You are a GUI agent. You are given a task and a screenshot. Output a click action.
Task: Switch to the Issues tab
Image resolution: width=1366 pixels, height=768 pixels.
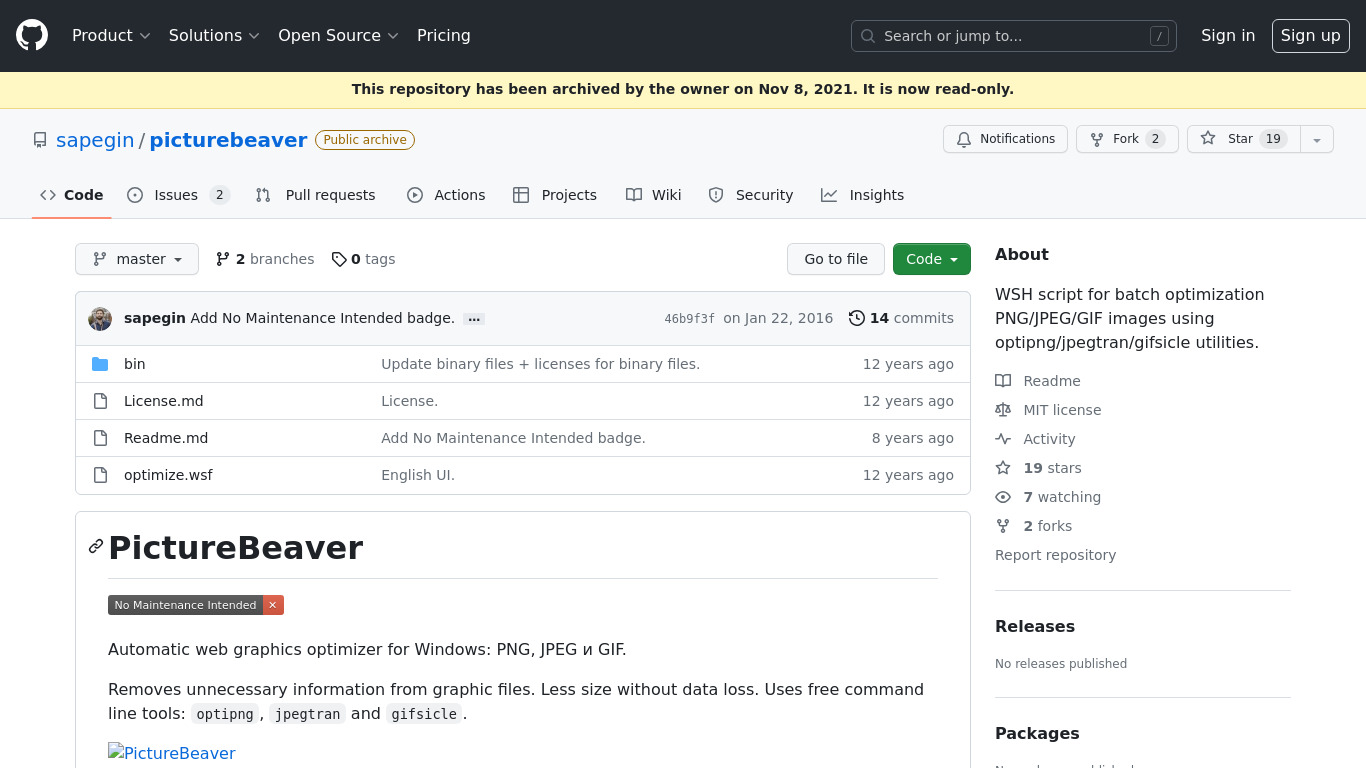(179, 195)
